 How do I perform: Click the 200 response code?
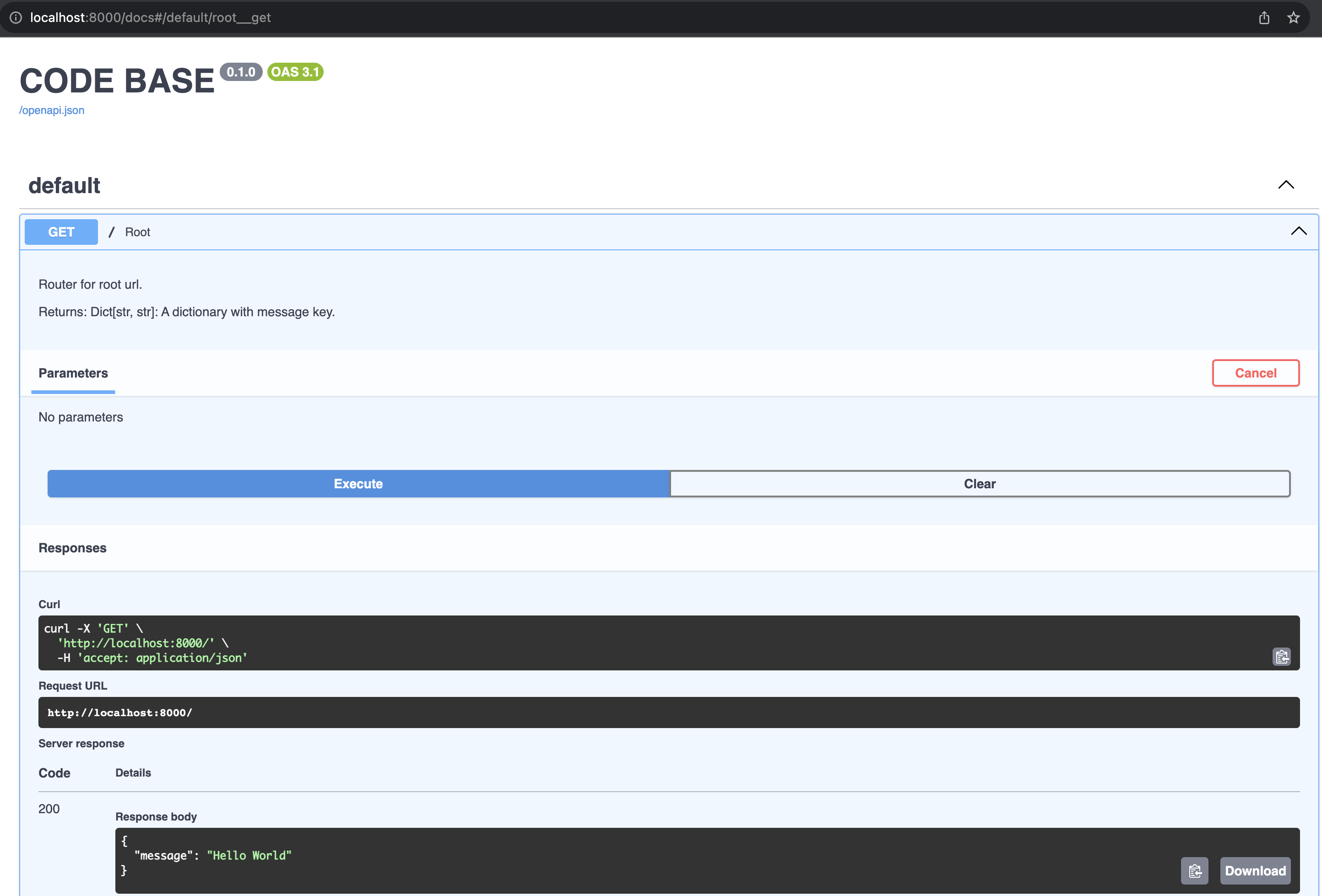[49, 809]
